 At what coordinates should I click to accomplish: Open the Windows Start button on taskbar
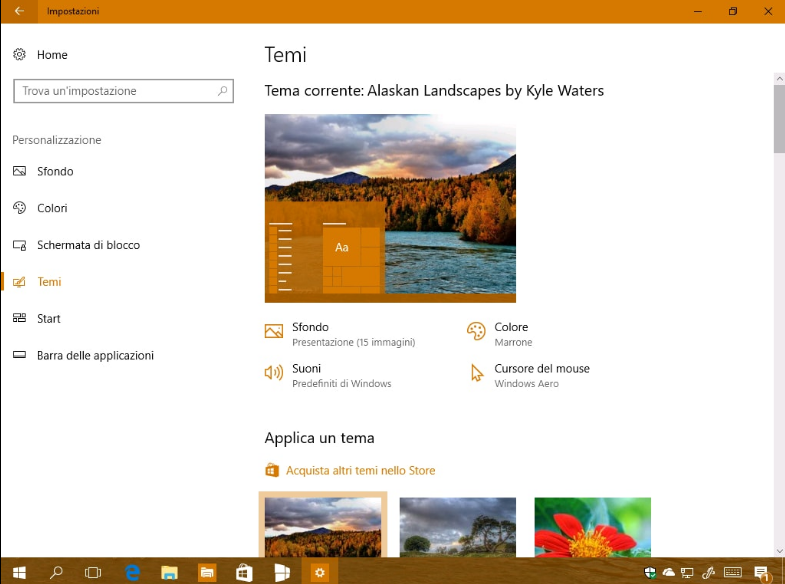19,572
